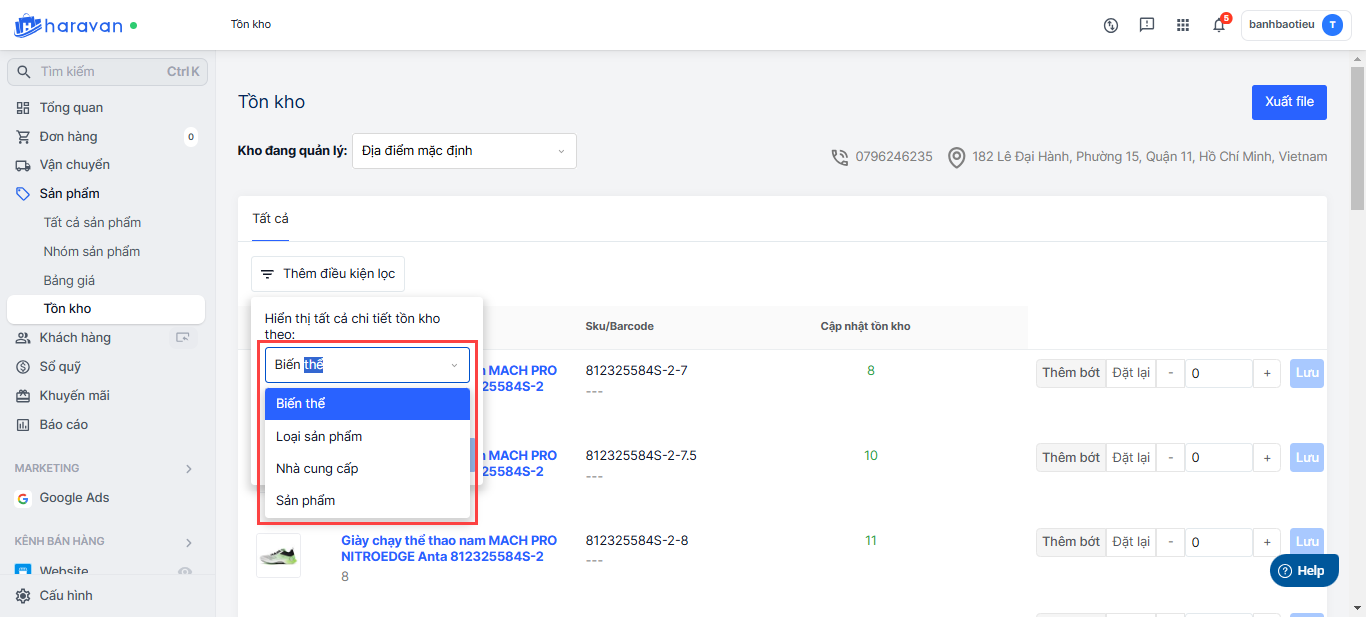Click the feedback message icon in header

[x=1147, y=25]
